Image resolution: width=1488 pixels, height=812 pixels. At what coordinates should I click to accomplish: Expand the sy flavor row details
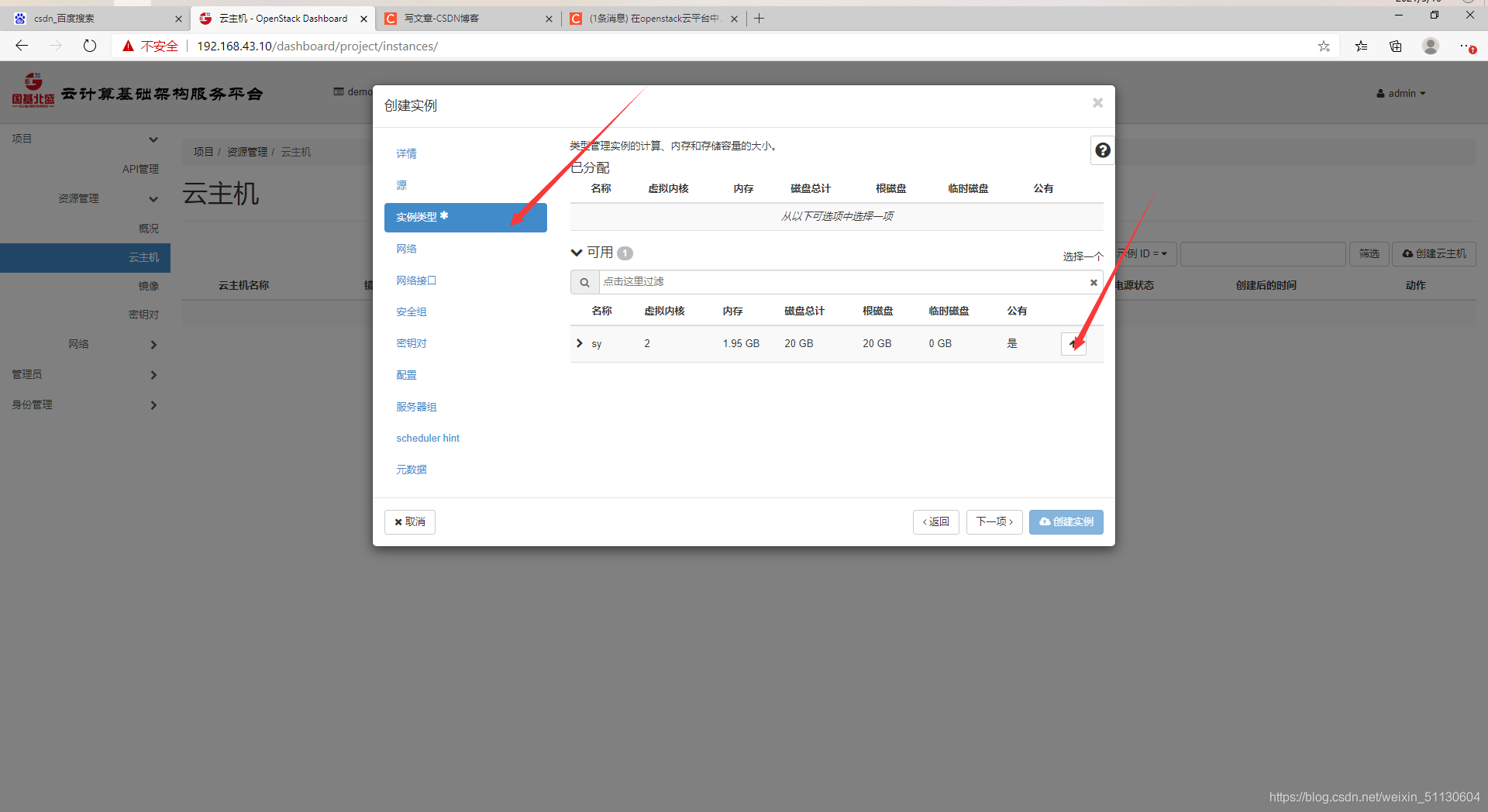tap(579, 343)
